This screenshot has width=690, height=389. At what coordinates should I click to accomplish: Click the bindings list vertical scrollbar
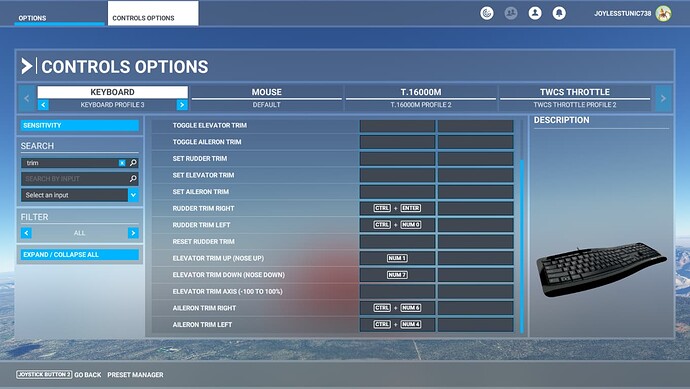point(522,246)
